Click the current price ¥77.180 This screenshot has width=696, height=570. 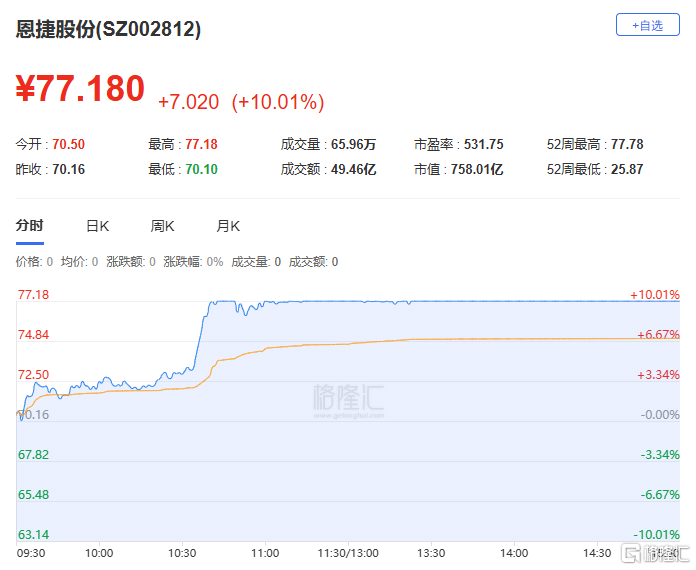pos(80,89)
